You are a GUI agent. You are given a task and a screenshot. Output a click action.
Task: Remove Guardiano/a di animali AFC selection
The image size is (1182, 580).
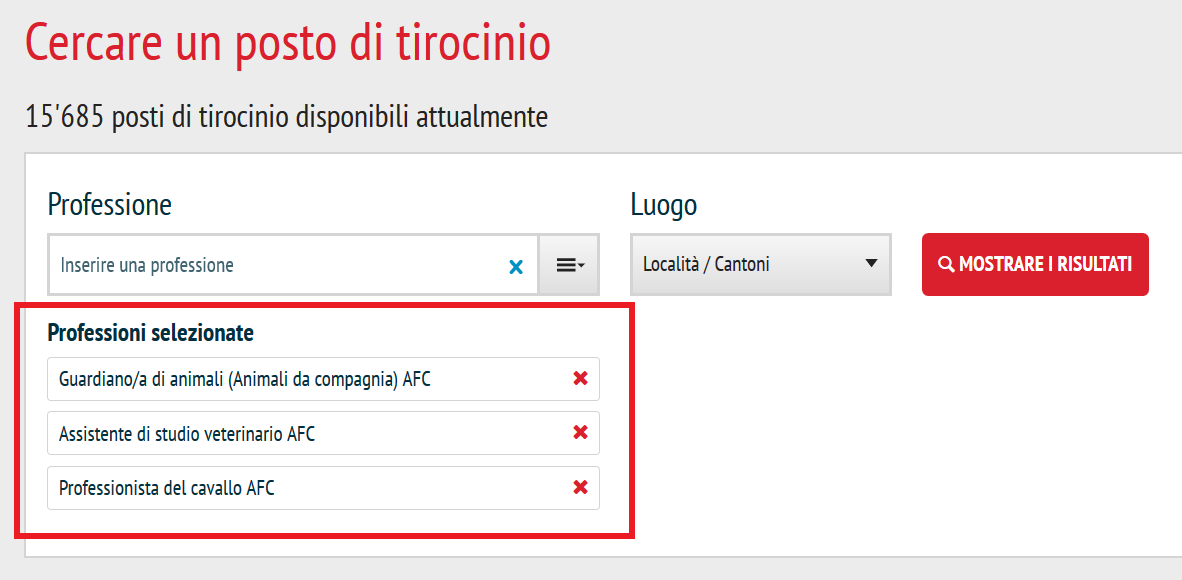click(x=580, y=379)
